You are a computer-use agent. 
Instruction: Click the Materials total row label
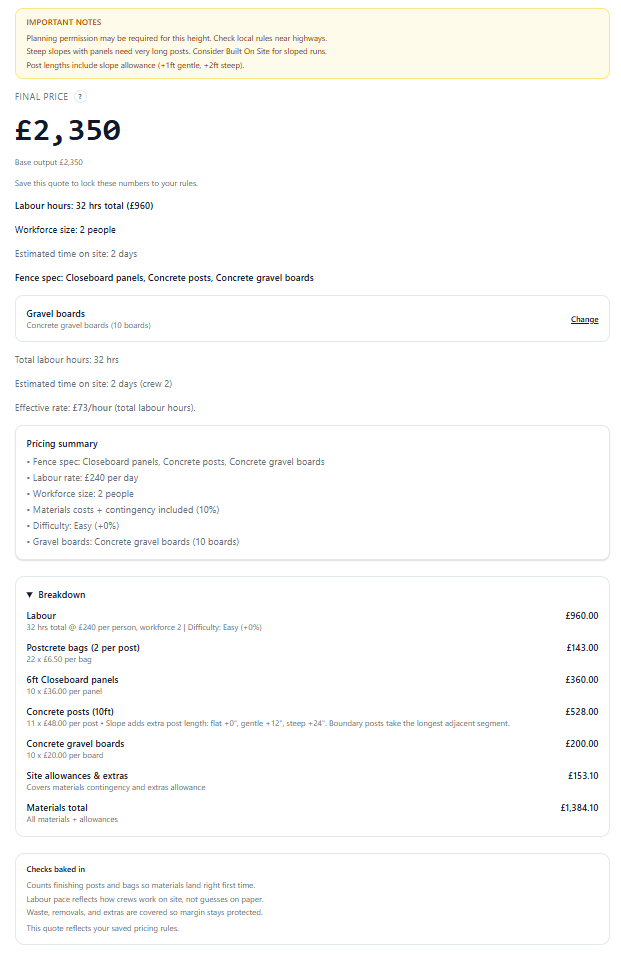[x=57, y=808]
